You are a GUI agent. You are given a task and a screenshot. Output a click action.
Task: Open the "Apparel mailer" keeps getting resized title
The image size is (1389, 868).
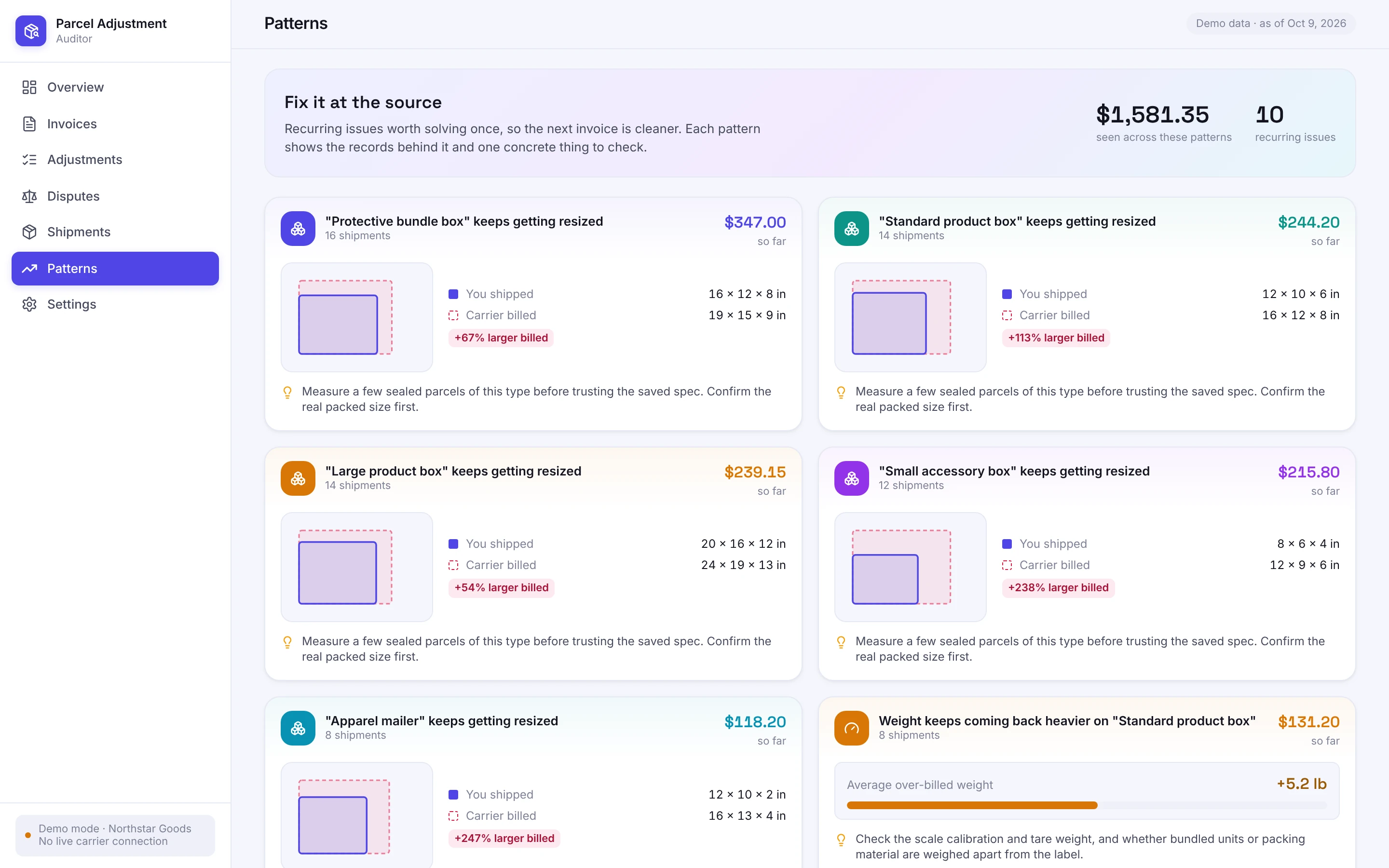click(x=441, y=721)
